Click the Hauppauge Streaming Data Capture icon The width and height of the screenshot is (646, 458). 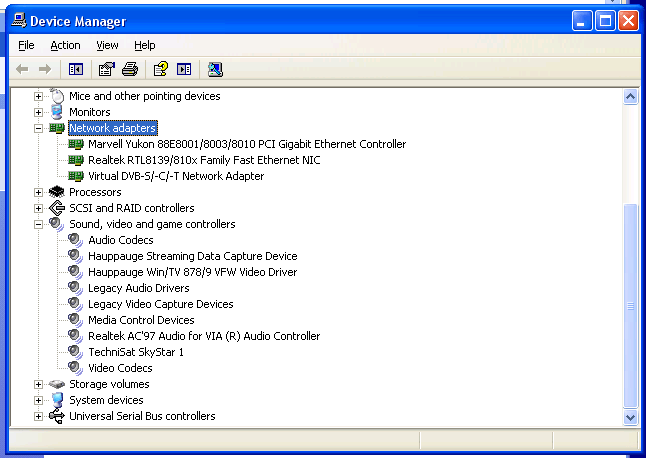[75, 256]
